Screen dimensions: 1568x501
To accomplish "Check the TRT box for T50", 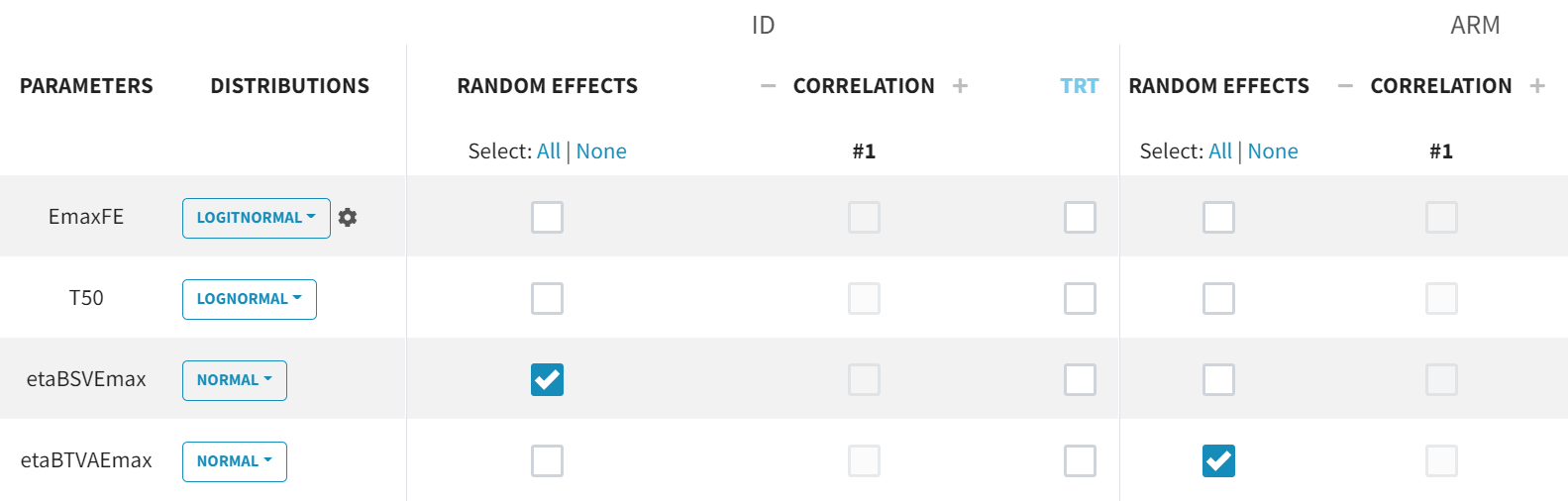I will coord(1080,298).
